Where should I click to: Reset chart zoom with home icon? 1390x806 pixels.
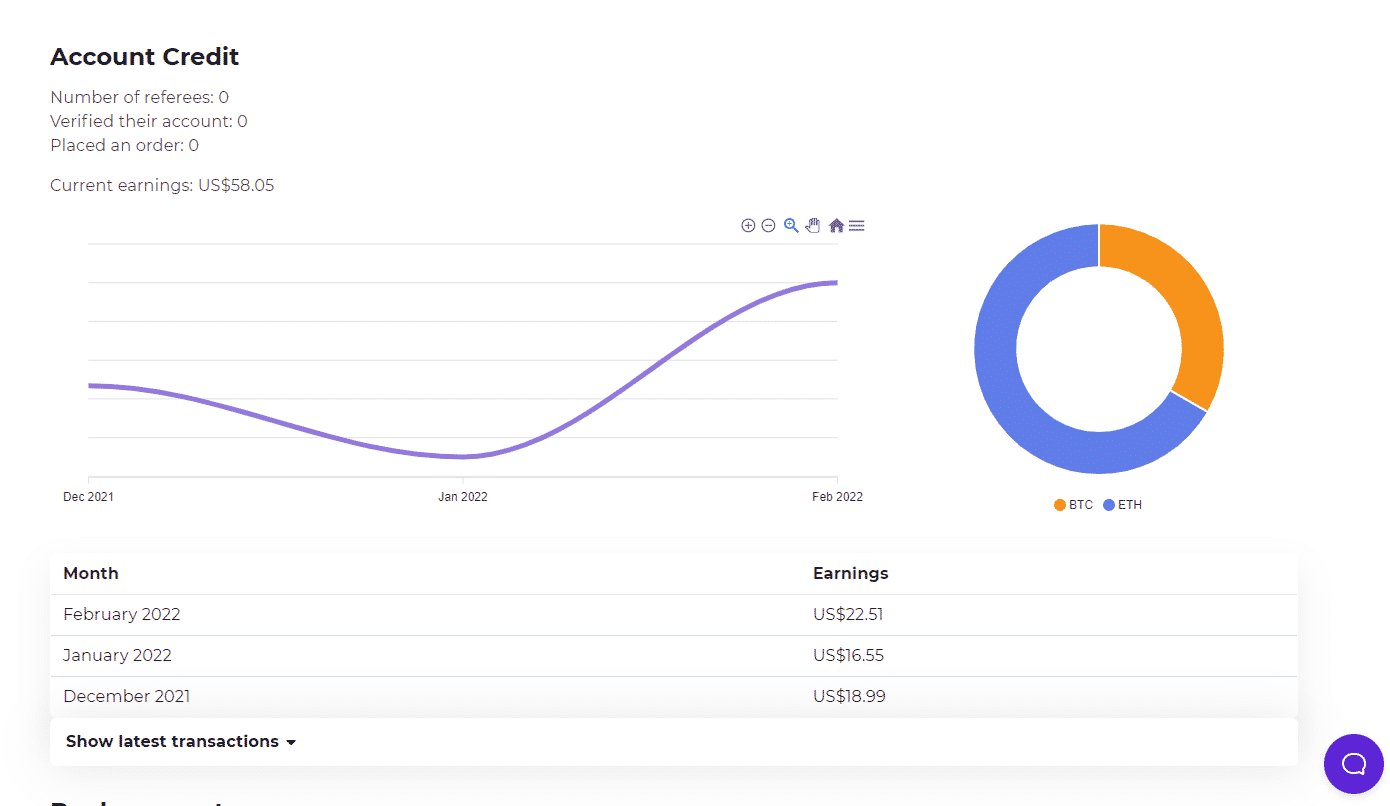[x=836, y=226]
